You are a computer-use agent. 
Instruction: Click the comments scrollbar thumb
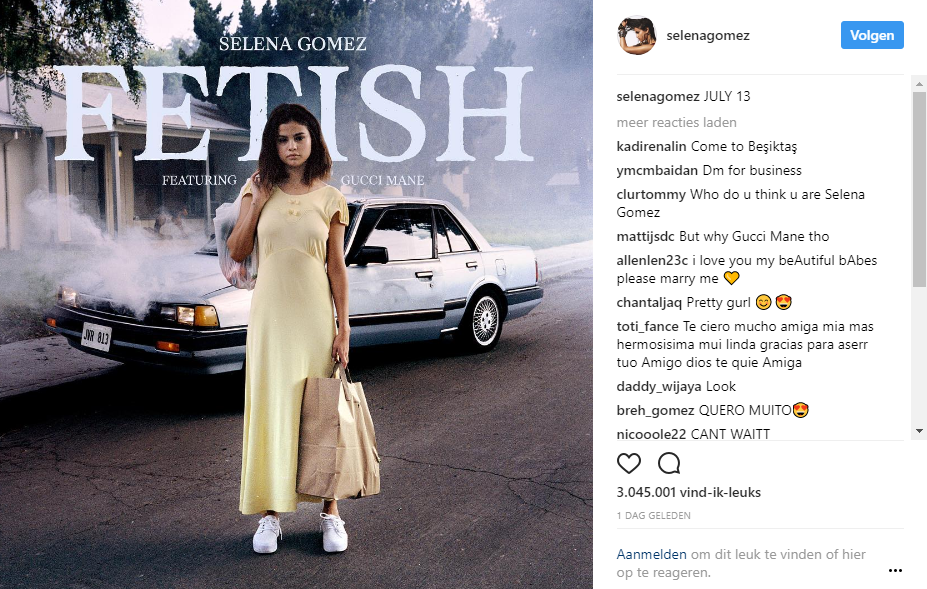pos(919,190)
